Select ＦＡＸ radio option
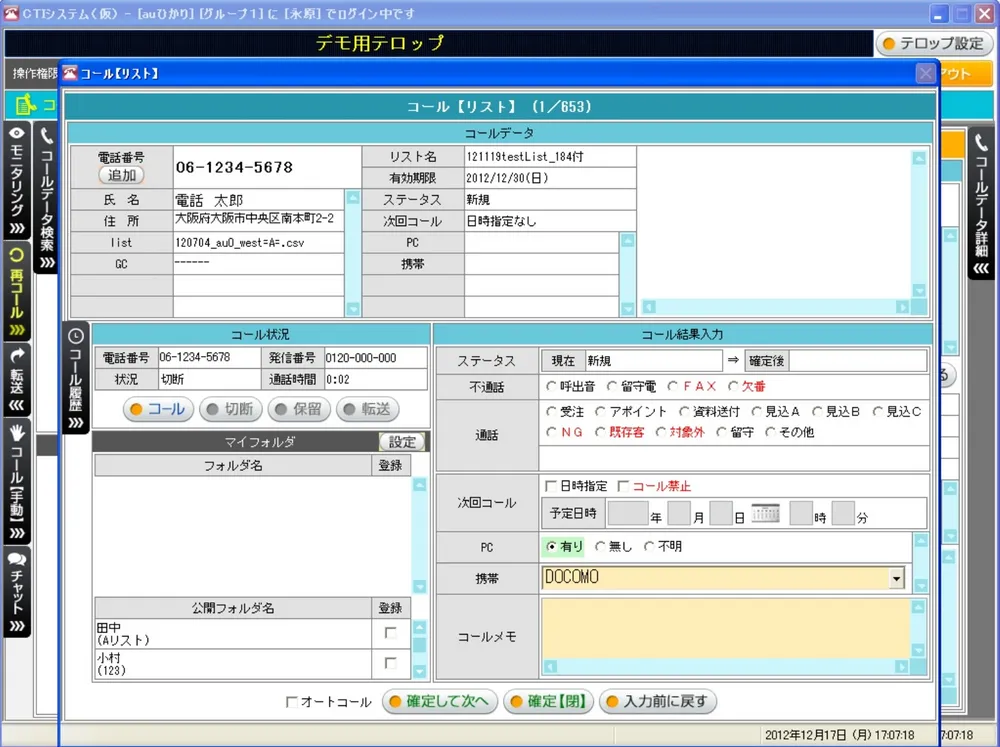The image size is (1000, 747). (672, 386)
